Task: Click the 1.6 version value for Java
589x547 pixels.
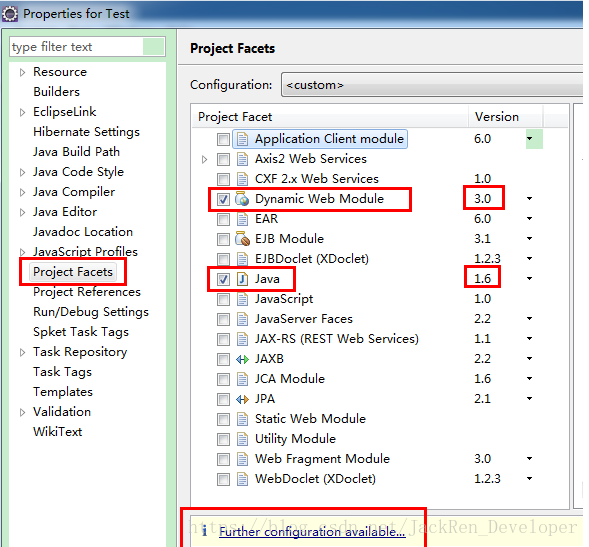Action: point(483,278)
